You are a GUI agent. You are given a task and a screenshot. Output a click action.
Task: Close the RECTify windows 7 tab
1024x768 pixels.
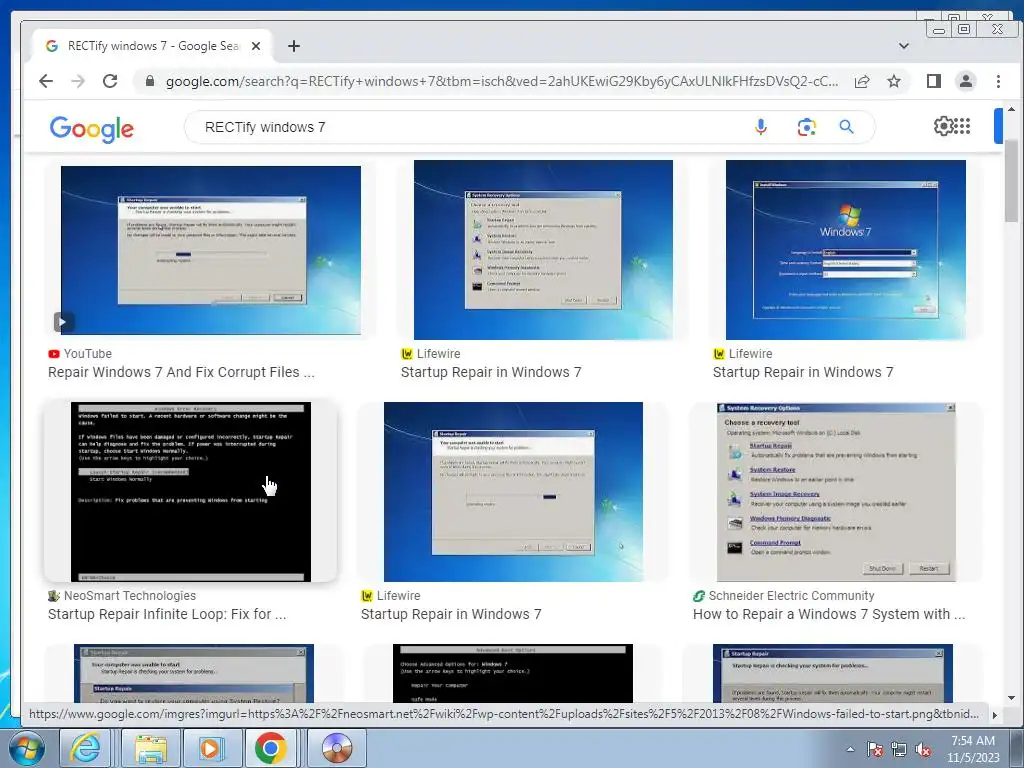tap(256, 46)
